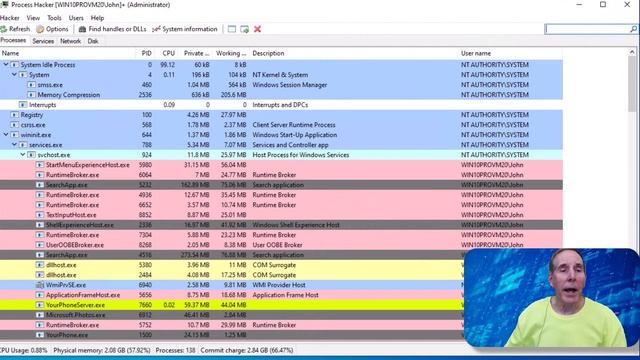Click the YourPhoneServer.exe icon

pos(40,305)
